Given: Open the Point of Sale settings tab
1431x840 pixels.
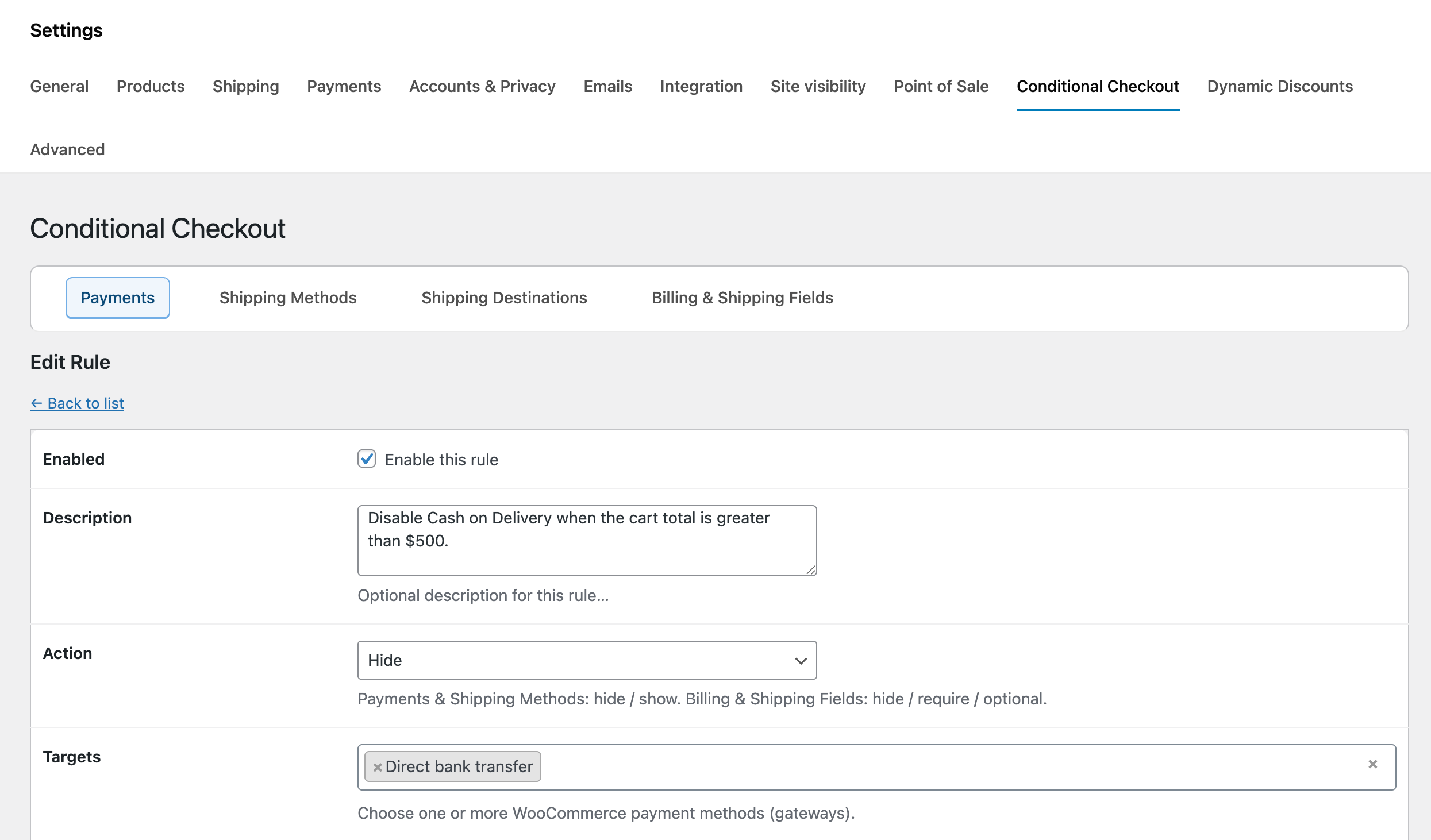Looking at the screenshot, I should [x=941, y=86].
